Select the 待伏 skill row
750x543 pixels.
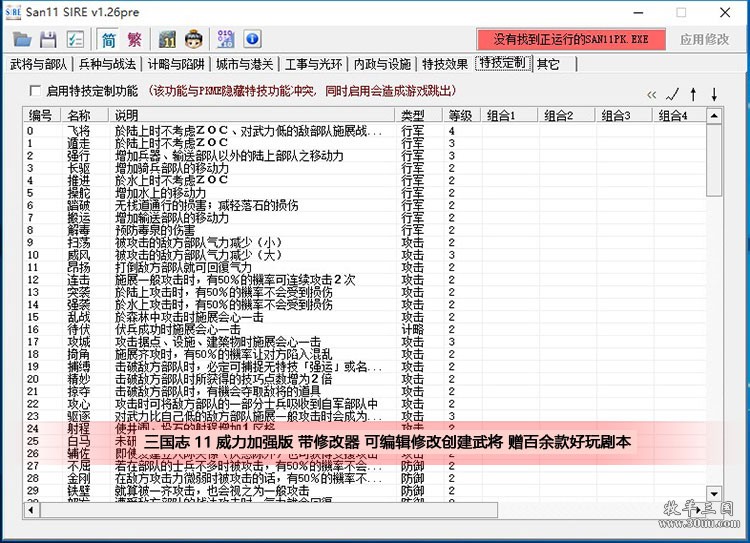point(365,330)
